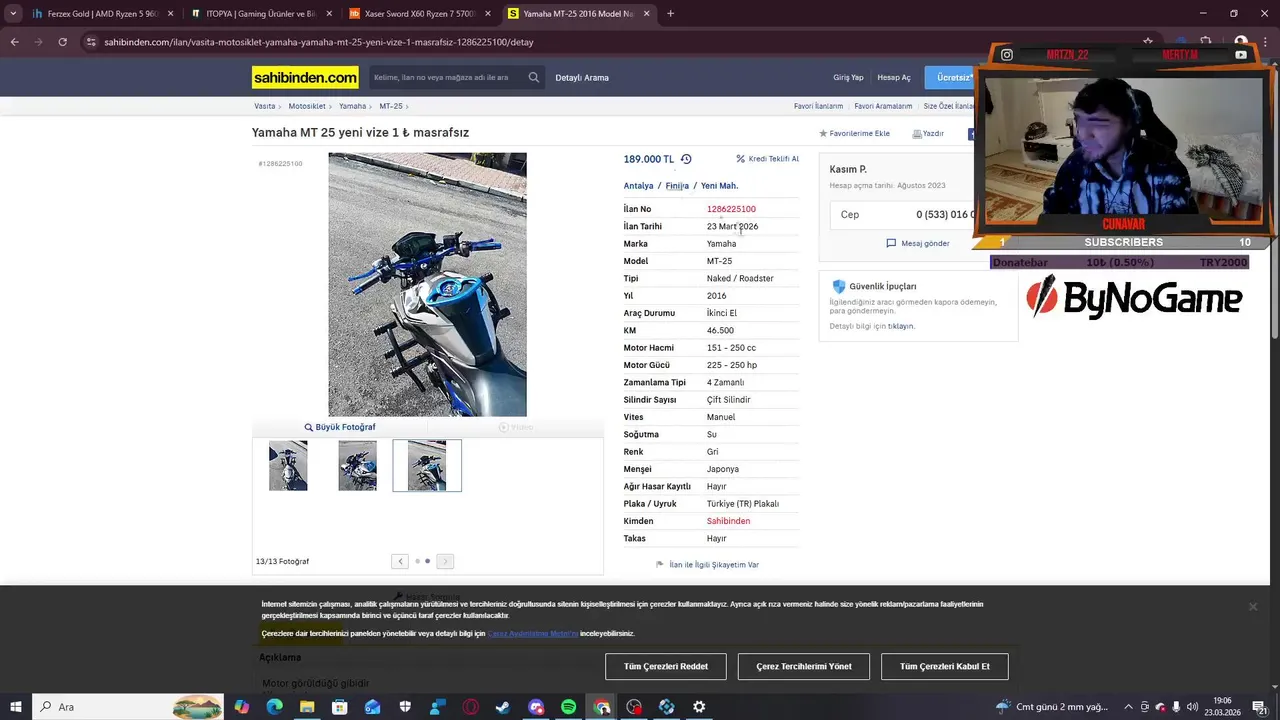Click the Yamaha breadcrumb
The width and height of the screenshot is (1280, 720).
(x=352, y=106)
